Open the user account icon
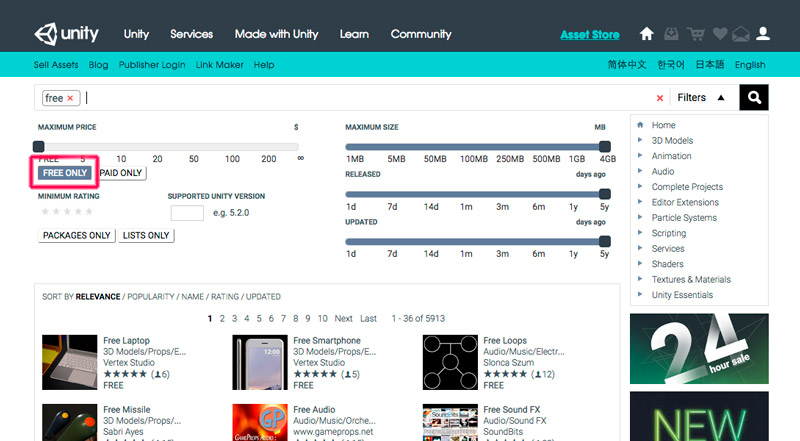This screenshot has height=441, width=800. pyautogui.click(x=763, y=34)
